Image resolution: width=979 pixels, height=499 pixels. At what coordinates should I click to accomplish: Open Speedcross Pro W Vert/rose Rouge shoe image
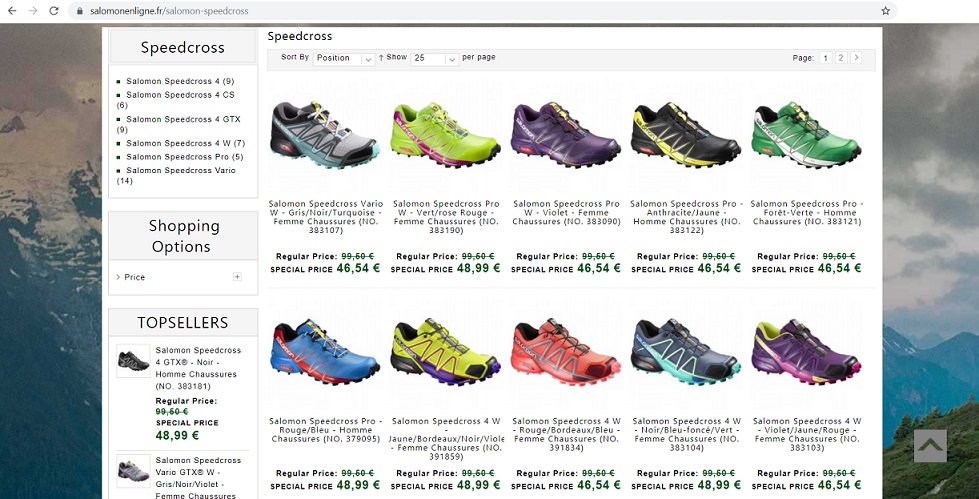tap(446, 135)
